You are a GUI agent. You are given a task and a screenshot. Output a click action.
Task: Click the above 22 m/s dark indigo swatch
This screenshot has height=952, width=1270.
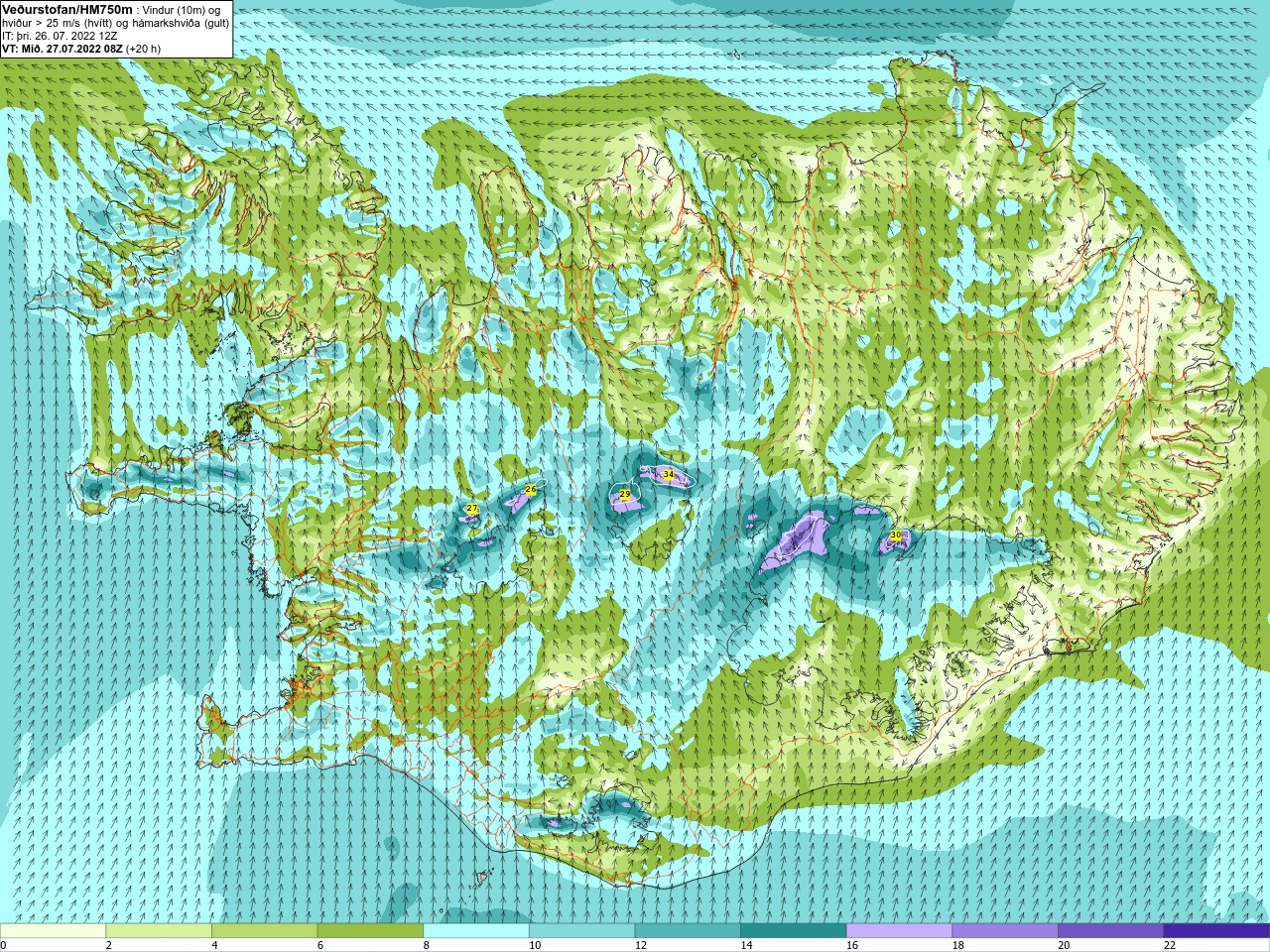tap(1216, 931)
